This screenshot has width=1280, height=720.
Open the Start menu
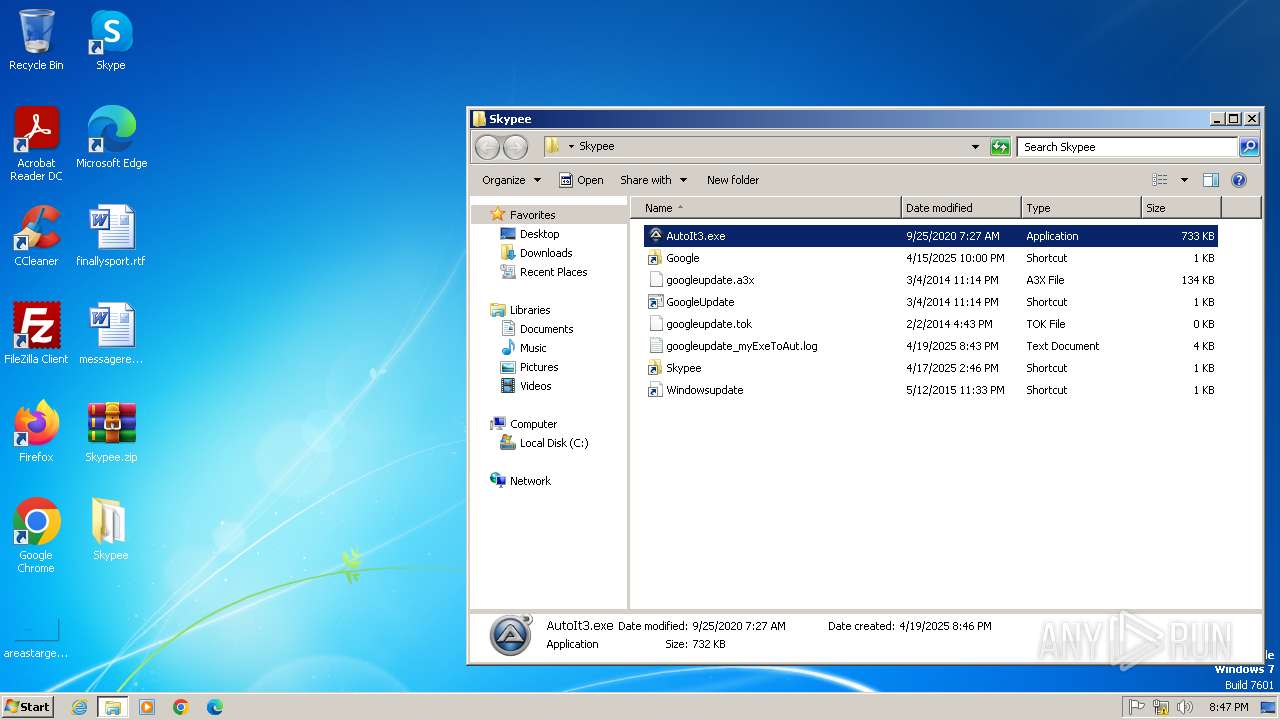[x=28, y=707]
